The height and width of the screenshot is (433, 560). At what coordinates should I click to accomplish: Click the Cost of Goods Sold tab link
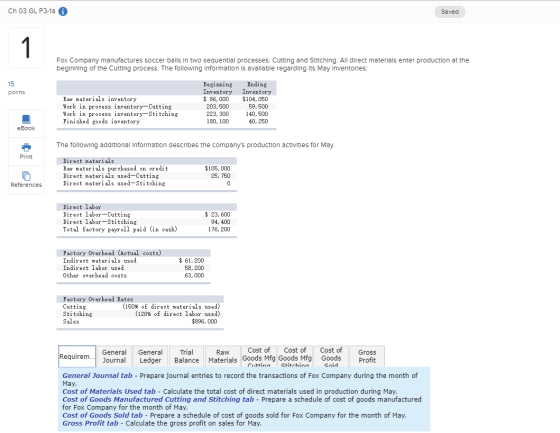tap(102, 415)
